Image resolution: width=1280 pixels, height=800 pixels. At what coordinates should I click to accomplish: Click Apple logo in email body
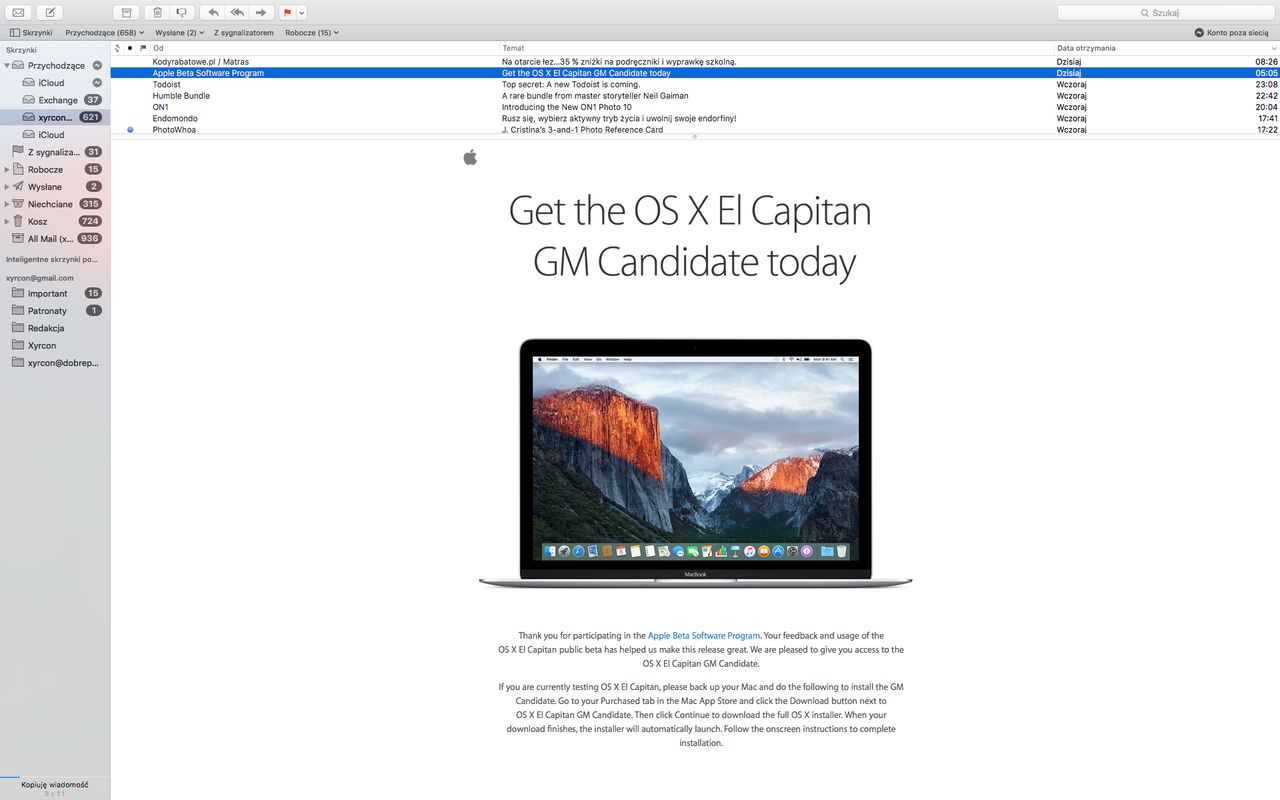tap(470, 156)
